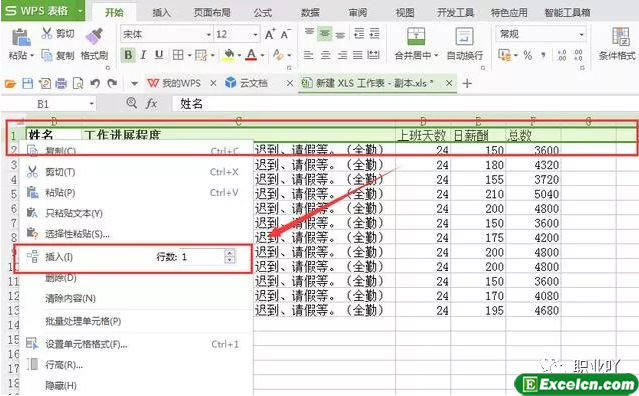
Task: Click the undo arrow icon
Action: (95, 84)
